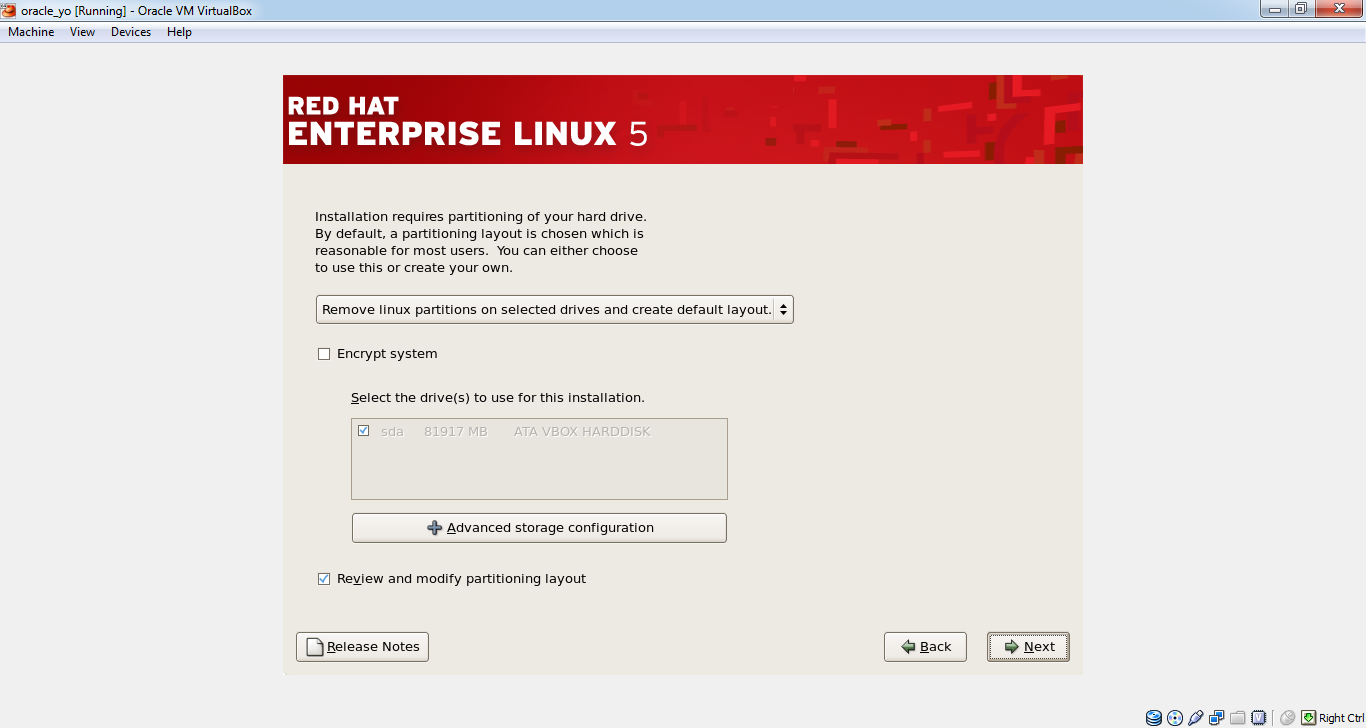
Task: Click the VirtualBox app icon in title bar
Action: pos(9,10)
